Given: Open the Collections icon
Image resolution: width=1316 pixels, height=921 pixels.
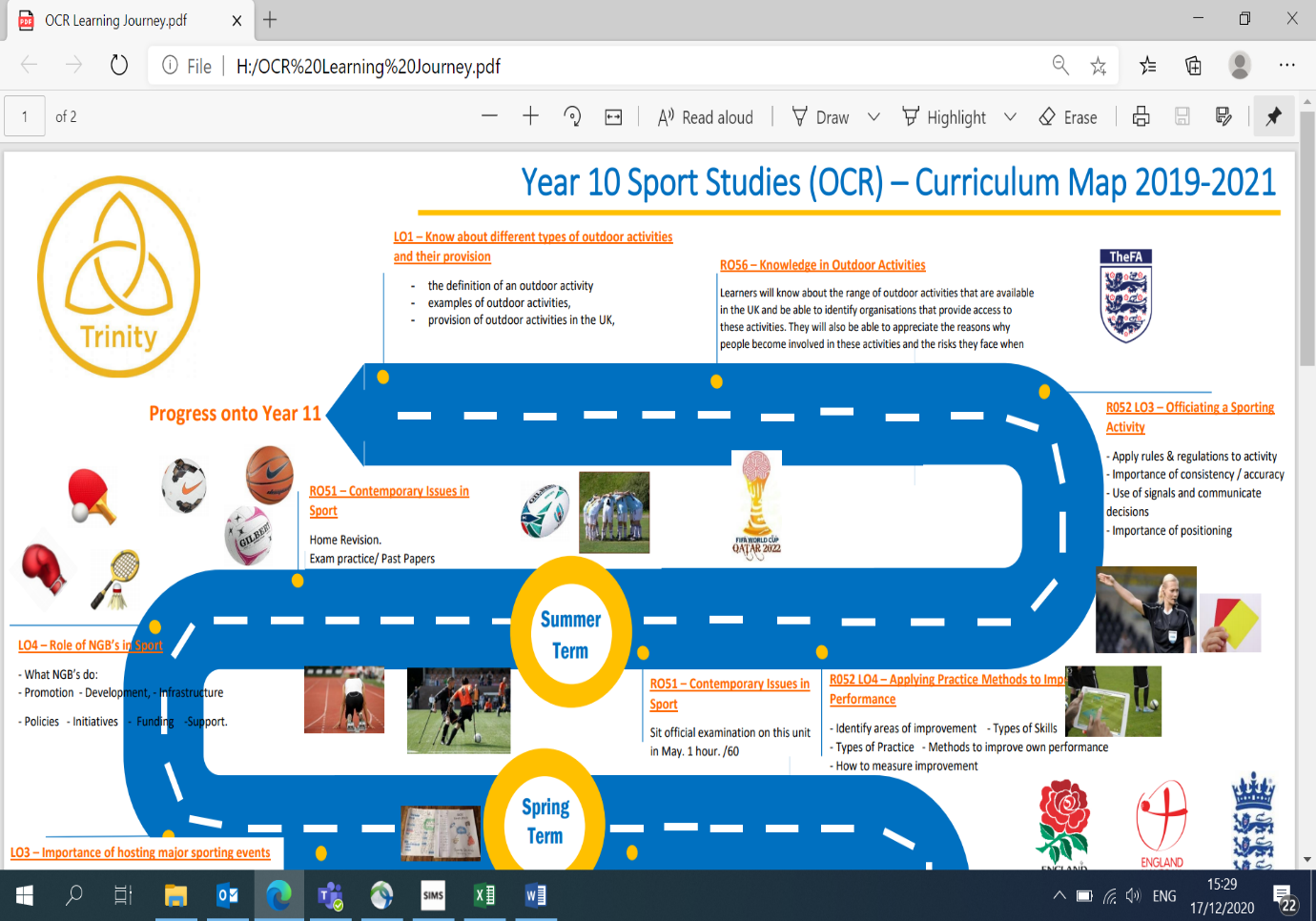Looking at the screenshot, I should click(1193, 65).
